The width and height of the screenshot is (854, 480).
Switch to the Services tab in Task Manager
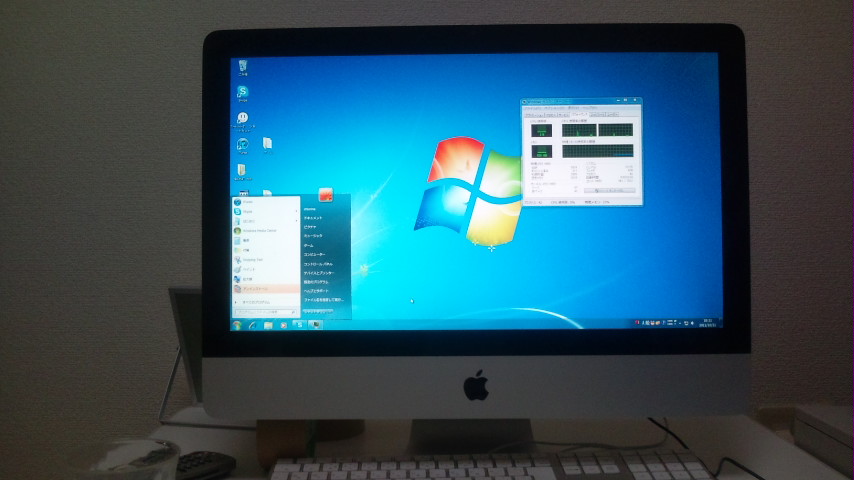563,115
